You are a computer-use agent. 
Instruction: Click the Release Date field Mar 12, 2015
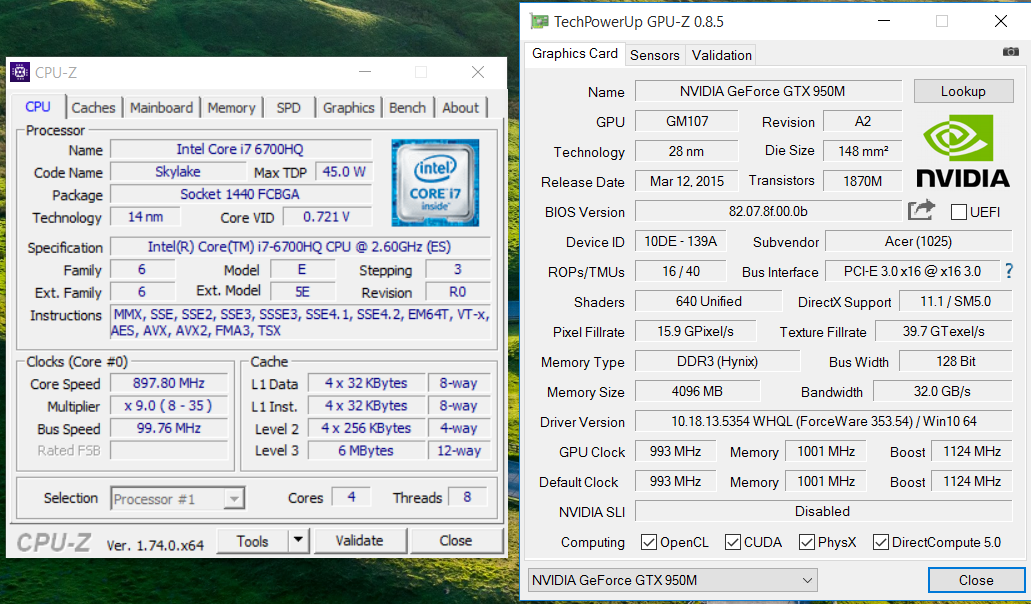click(x=686, y=181)
